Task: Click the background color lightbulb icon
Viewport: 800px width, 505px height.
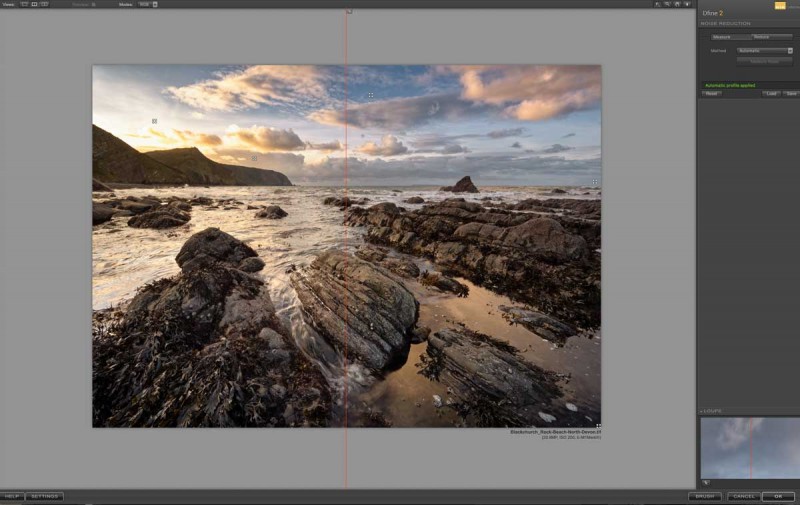Action: tap(687, 4)
